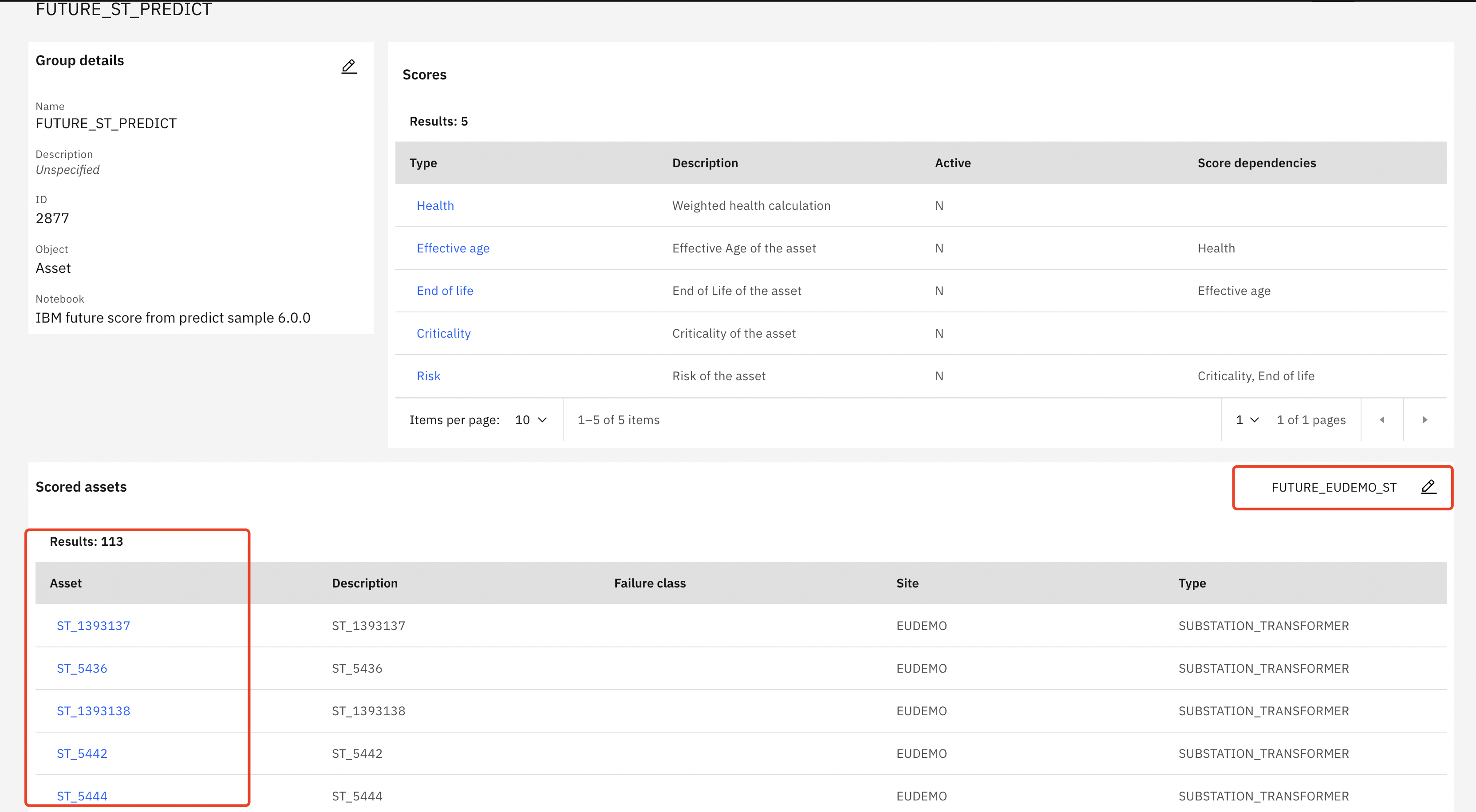This screenshot has width=1476, height=812.
Task: Open asset ST_1393138 link
Action: click(x=93, y=711)
